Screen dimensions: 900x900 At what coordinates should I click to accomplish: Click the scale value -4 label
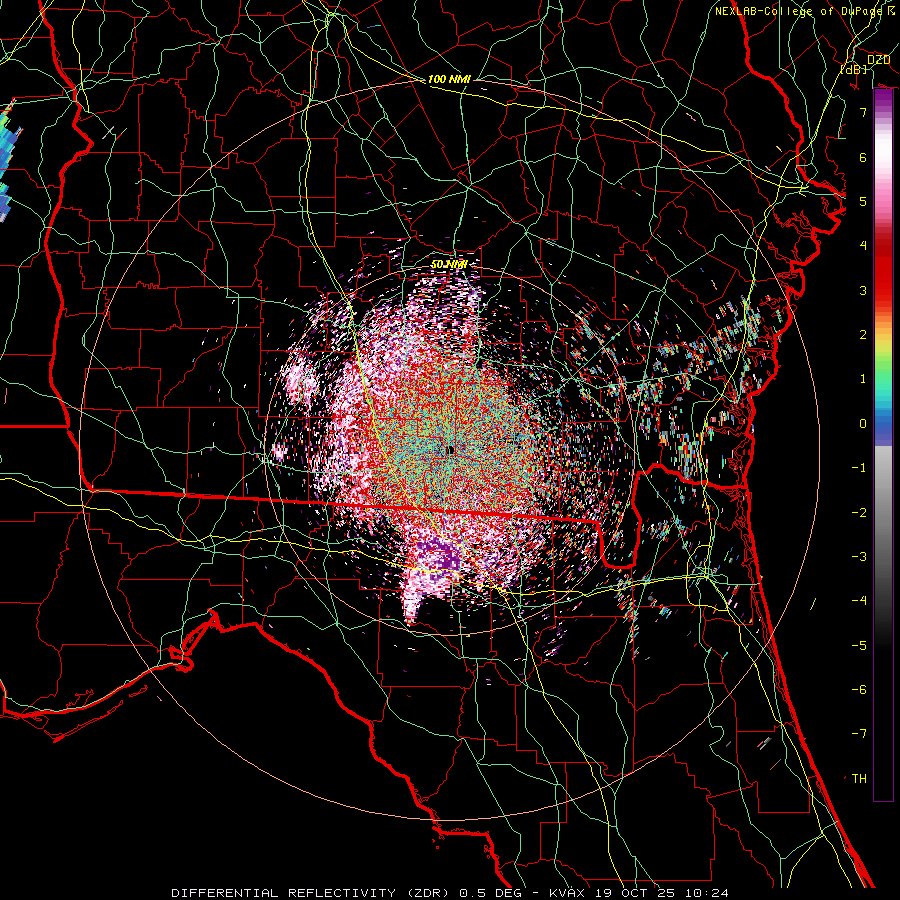click(x=859, y=601)
